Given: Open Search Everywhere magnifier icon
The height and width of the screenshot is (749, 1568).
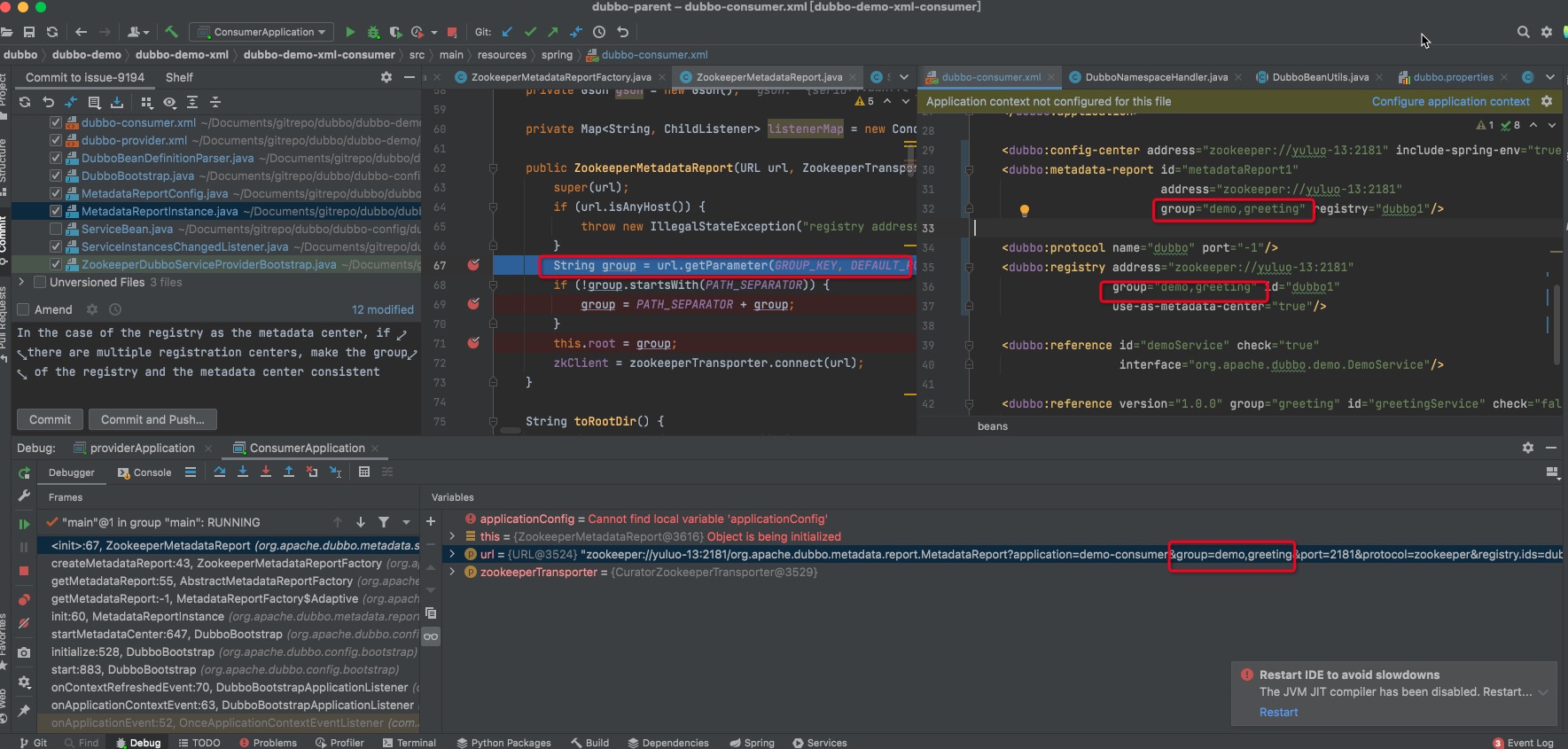Looking at the screenshot, I should tap(1523, 32).
